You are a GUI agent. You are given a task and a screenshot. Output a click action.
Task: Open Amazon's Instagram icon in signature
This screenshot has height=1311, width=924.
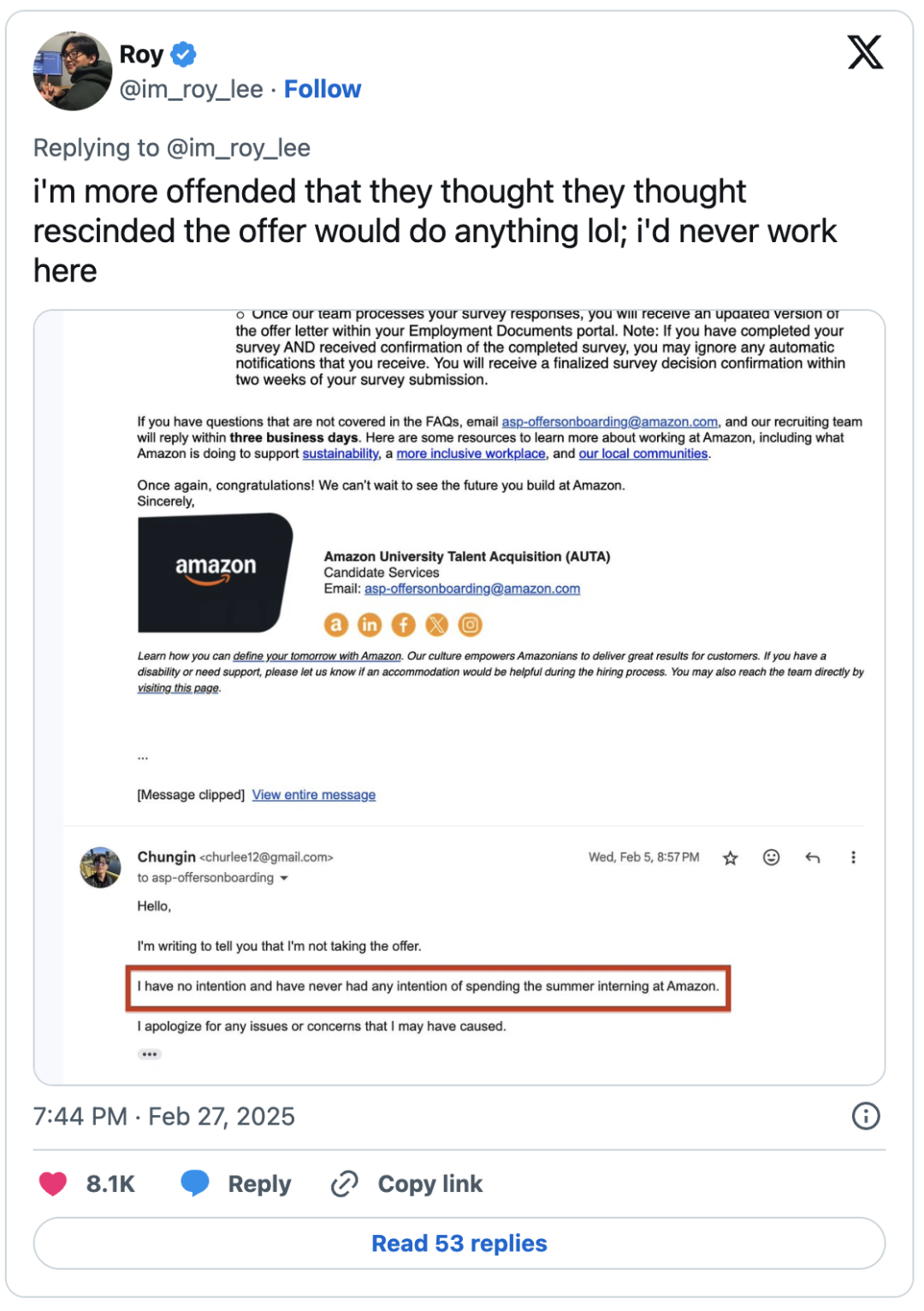tap(470, 625)
